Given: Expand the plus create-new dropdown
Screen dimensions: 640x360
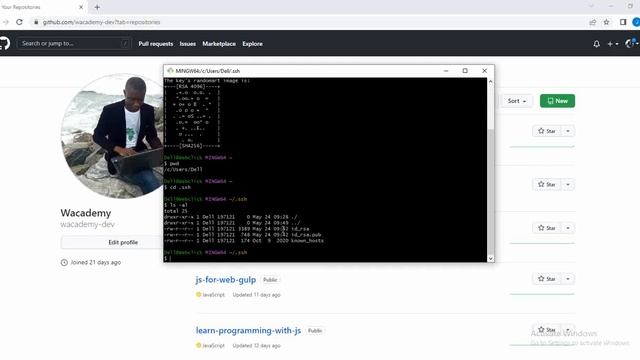Looking at the screenshot, I should [x=613, y=44].
